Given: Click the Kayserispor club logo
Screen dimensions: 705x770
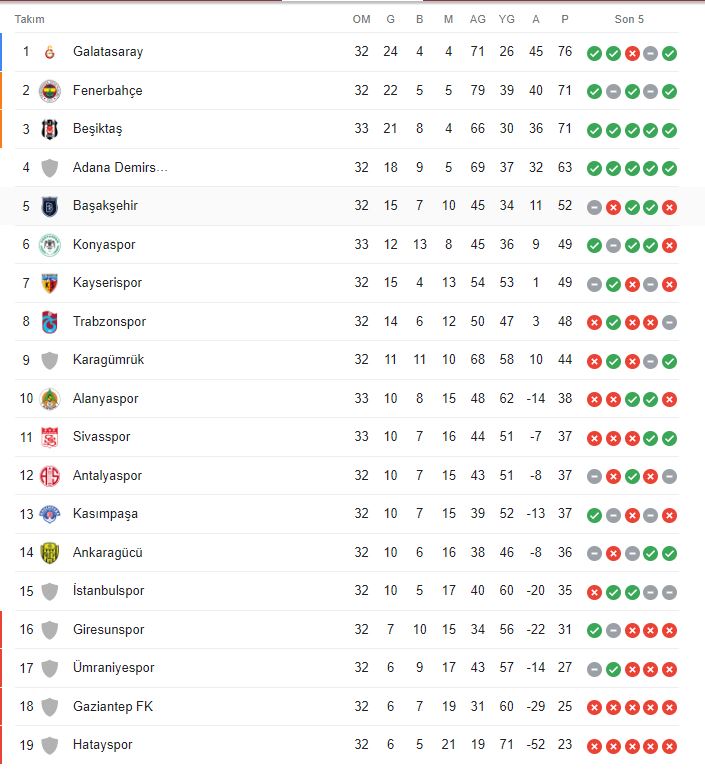Looking at the screenshot, I should click(x=50, y=283).
